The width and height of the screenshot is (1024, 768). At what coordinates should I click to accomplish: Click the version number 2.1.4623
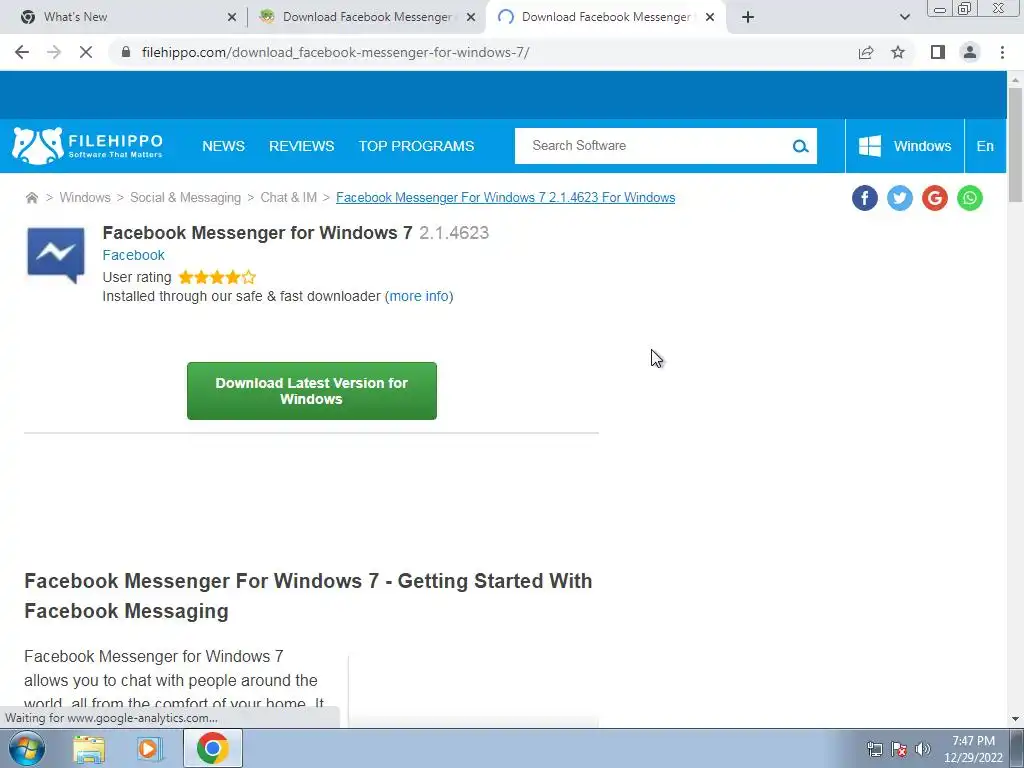coord(454,233)
